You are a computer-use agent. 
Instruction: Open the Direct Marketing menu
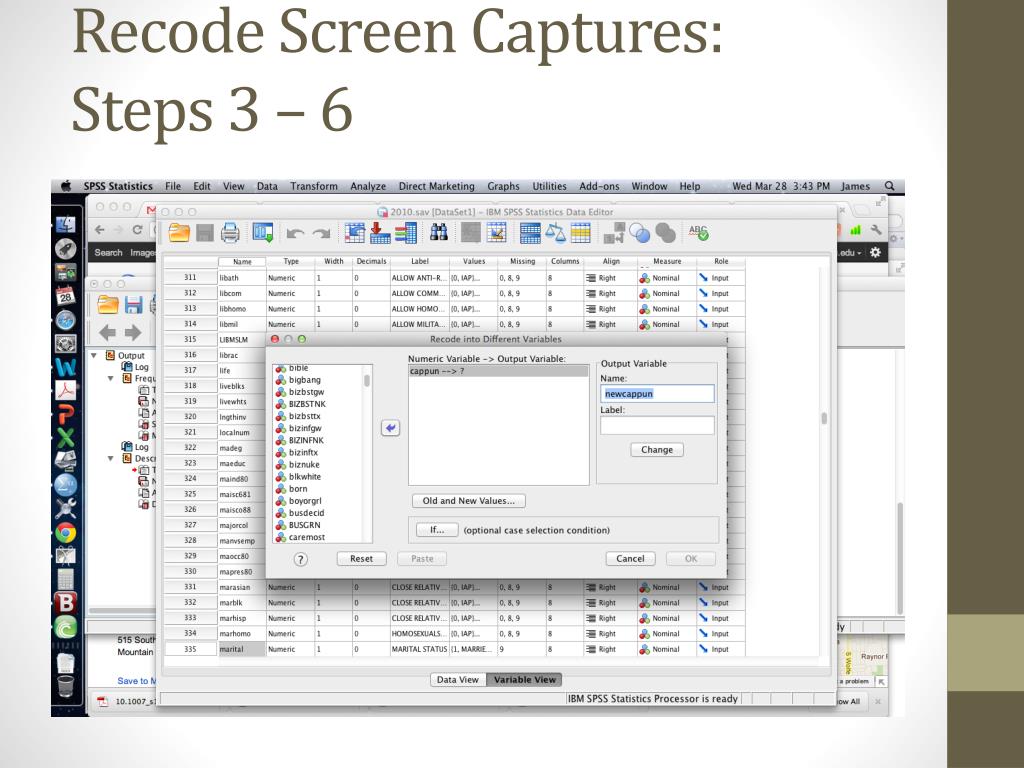(436, 186)
